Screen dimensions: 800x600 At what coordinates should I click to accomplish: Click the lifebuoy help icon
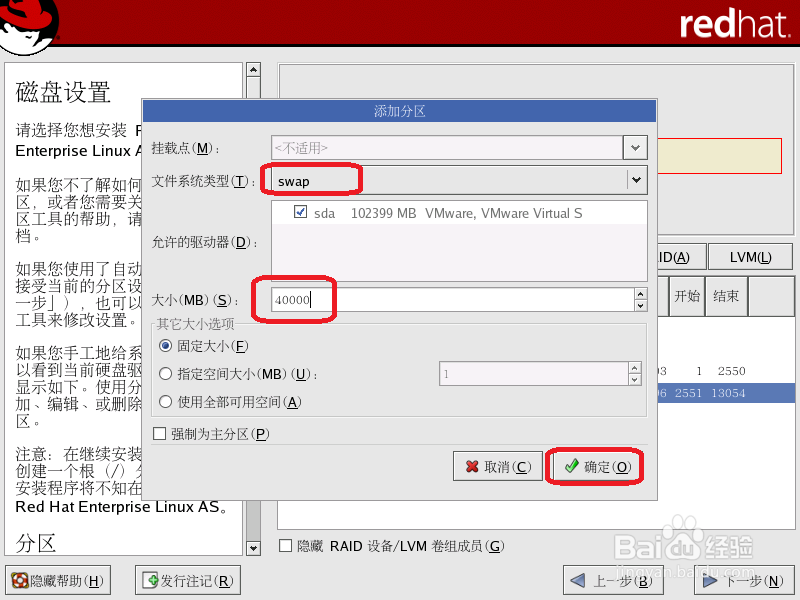pos(20,580)
